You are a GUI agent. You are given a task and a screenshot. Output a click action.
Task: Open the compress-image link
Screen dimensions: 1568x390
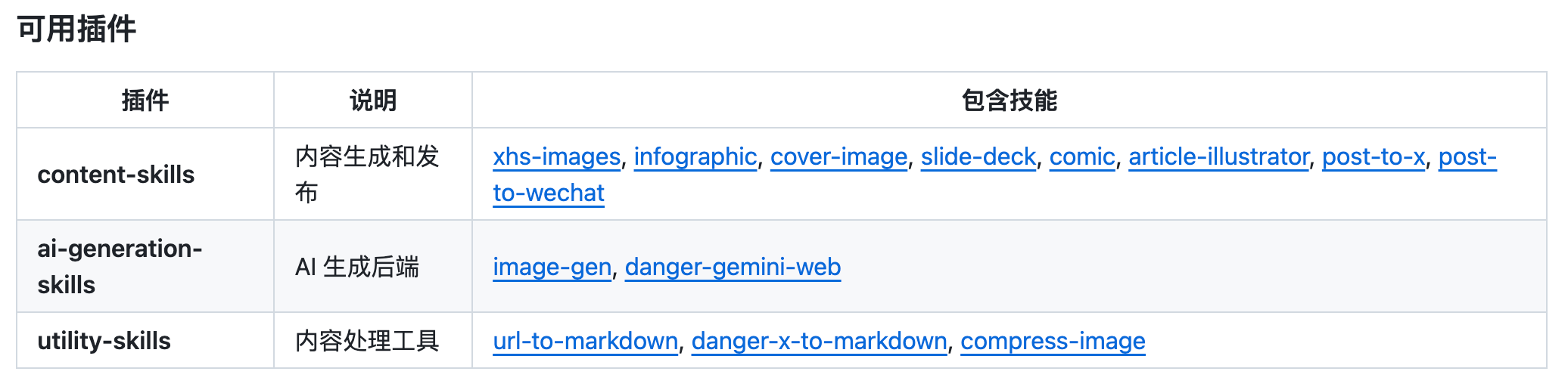1053,341
